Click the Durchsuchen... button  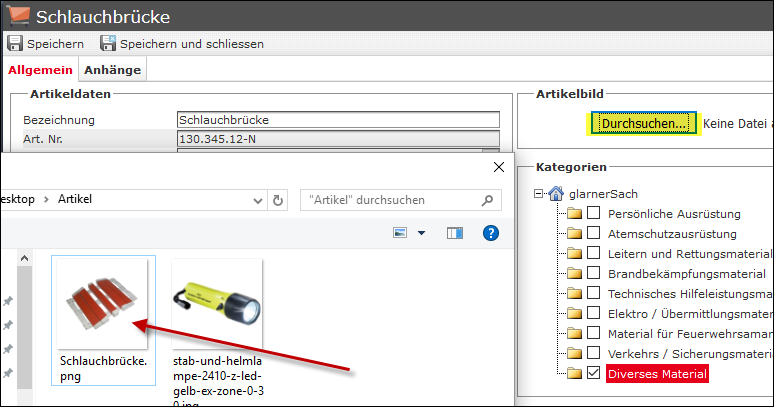click(x=644, y=123)
